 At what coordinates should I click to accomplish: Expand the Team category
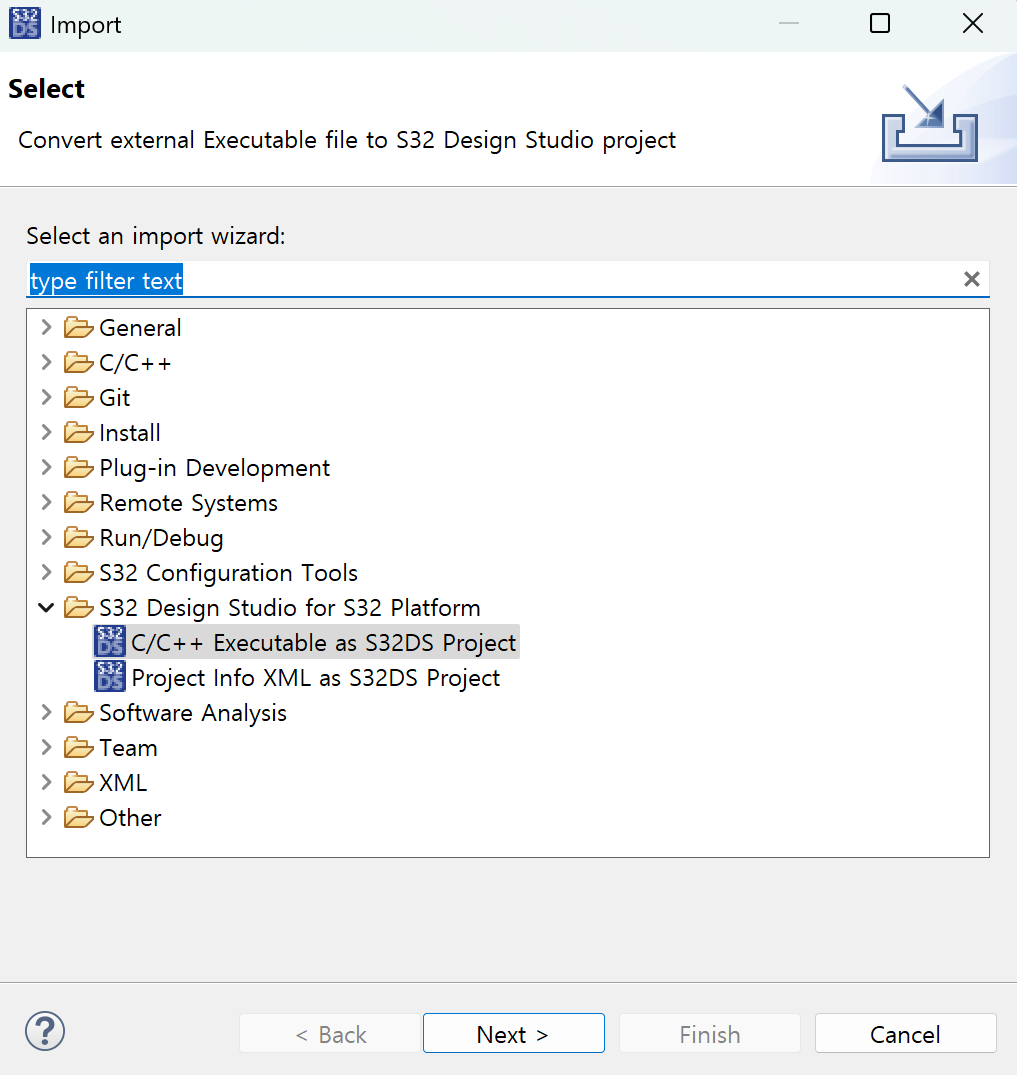46,747
